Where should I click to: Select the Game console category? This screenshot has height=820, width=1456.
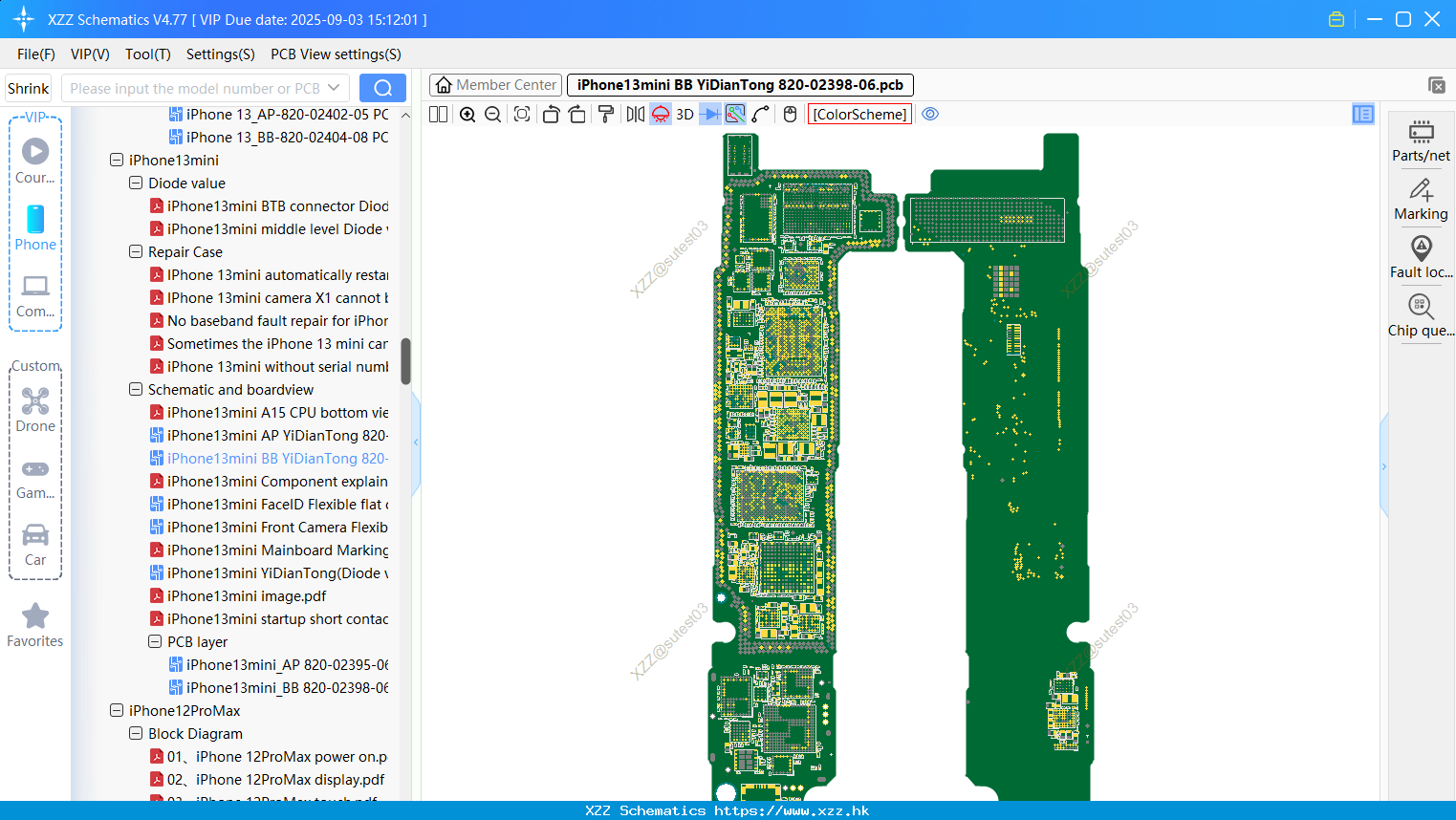[35, 478]
